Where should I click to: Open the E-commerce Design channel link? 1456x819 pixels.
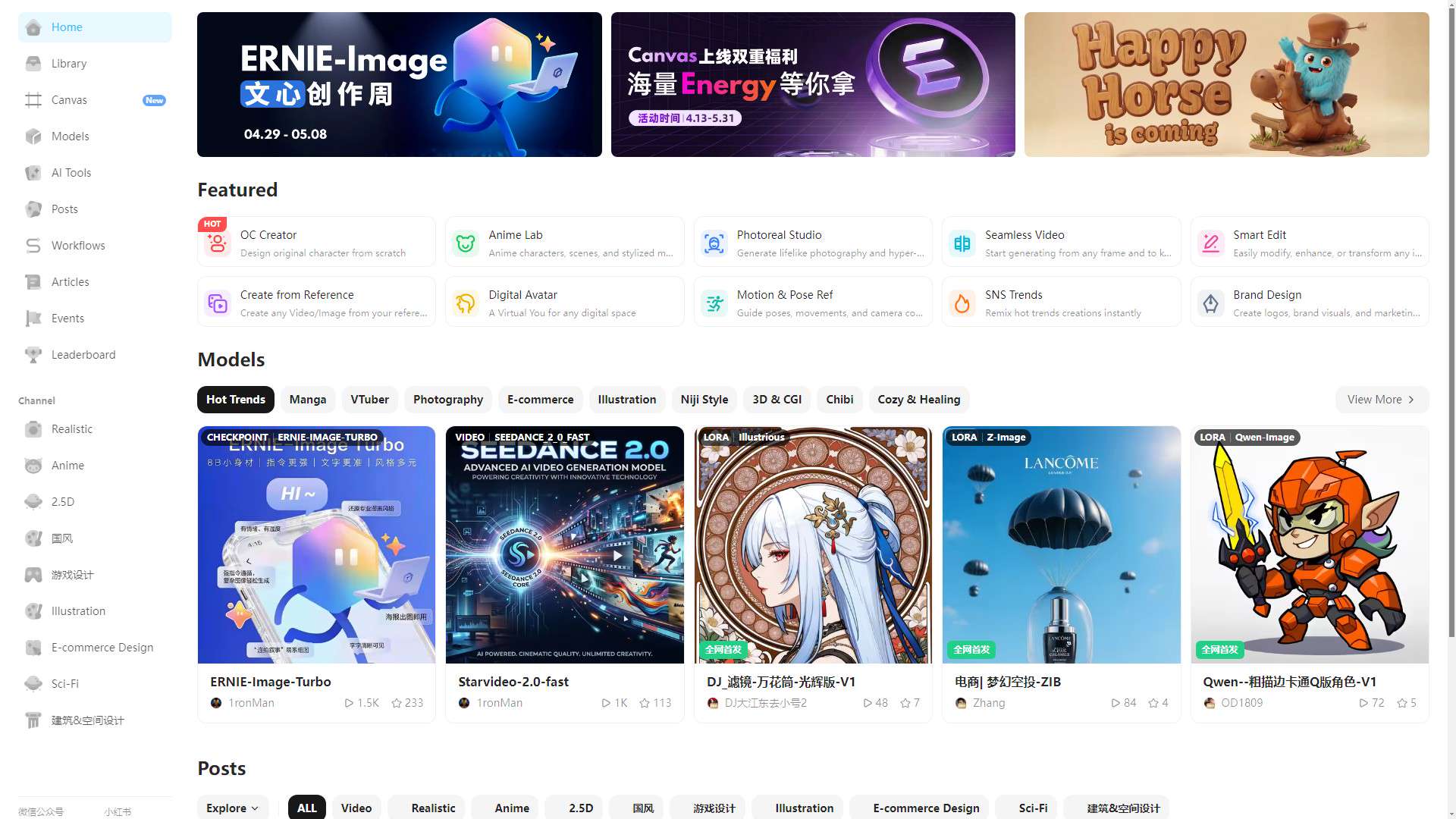coord(95,648)
